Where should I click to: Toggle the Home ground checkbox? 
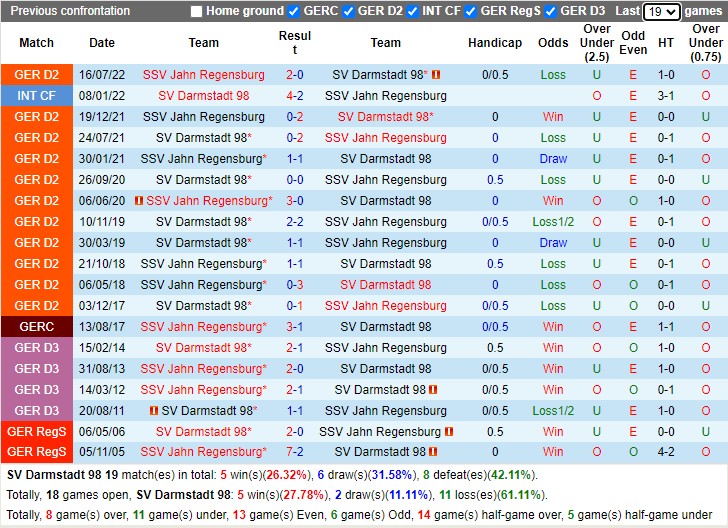point(196,11)
